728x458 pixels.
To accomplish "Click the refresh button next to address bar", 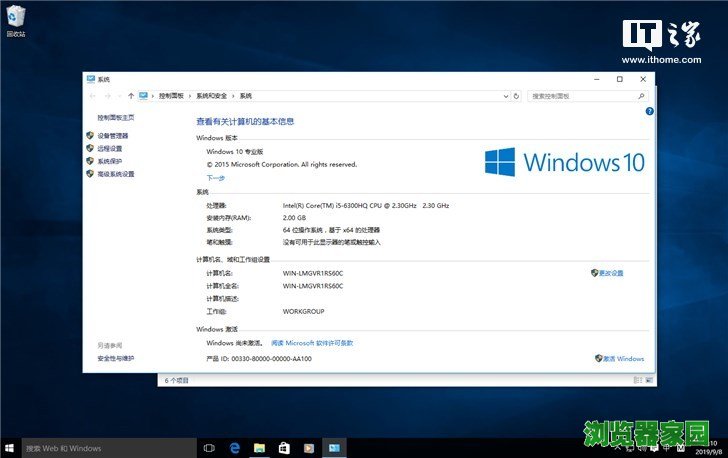I will coord(516,96).
